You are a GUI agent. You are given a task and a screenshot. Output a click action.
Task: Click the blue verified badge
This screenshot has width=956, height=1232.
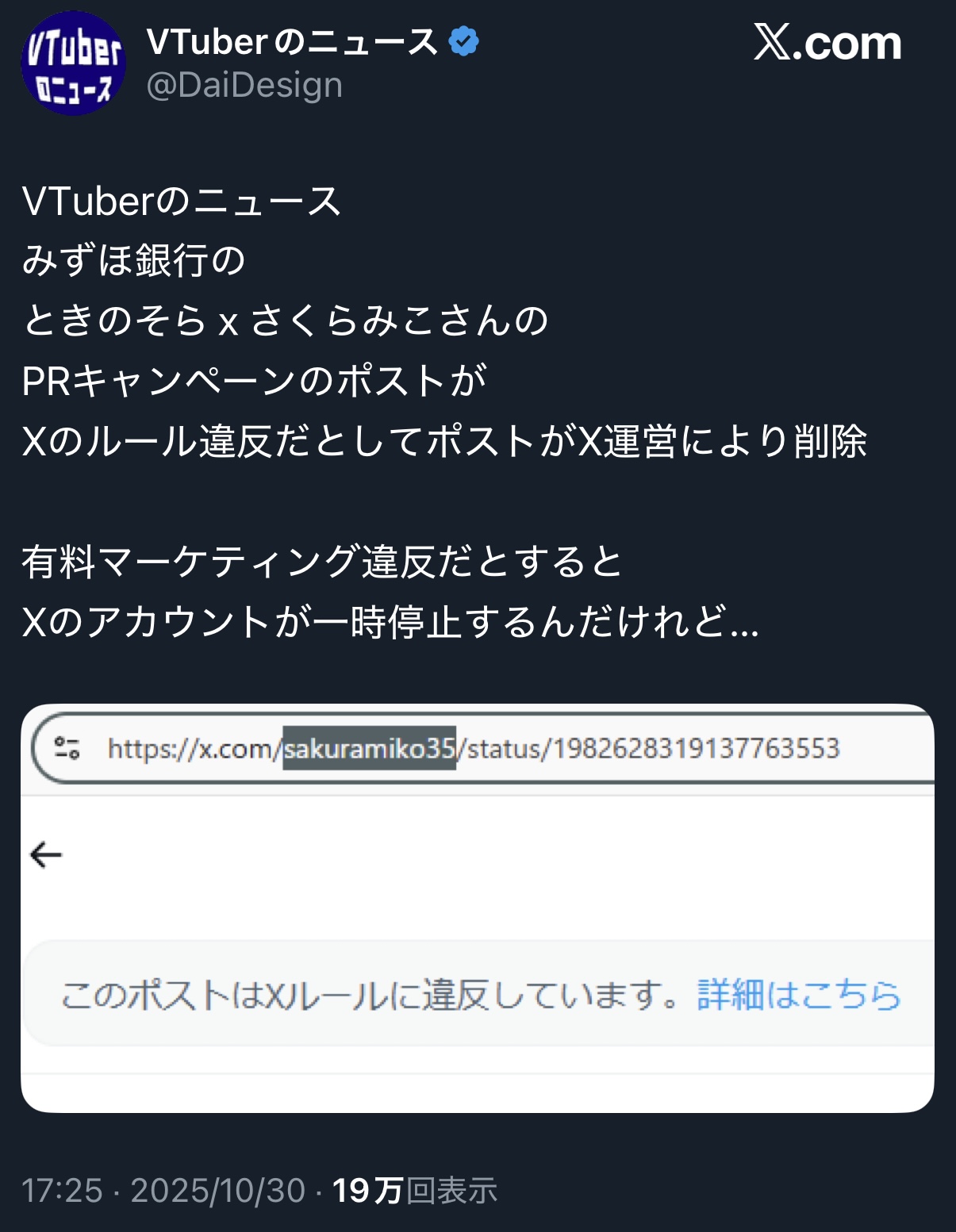tap(464, 41)
